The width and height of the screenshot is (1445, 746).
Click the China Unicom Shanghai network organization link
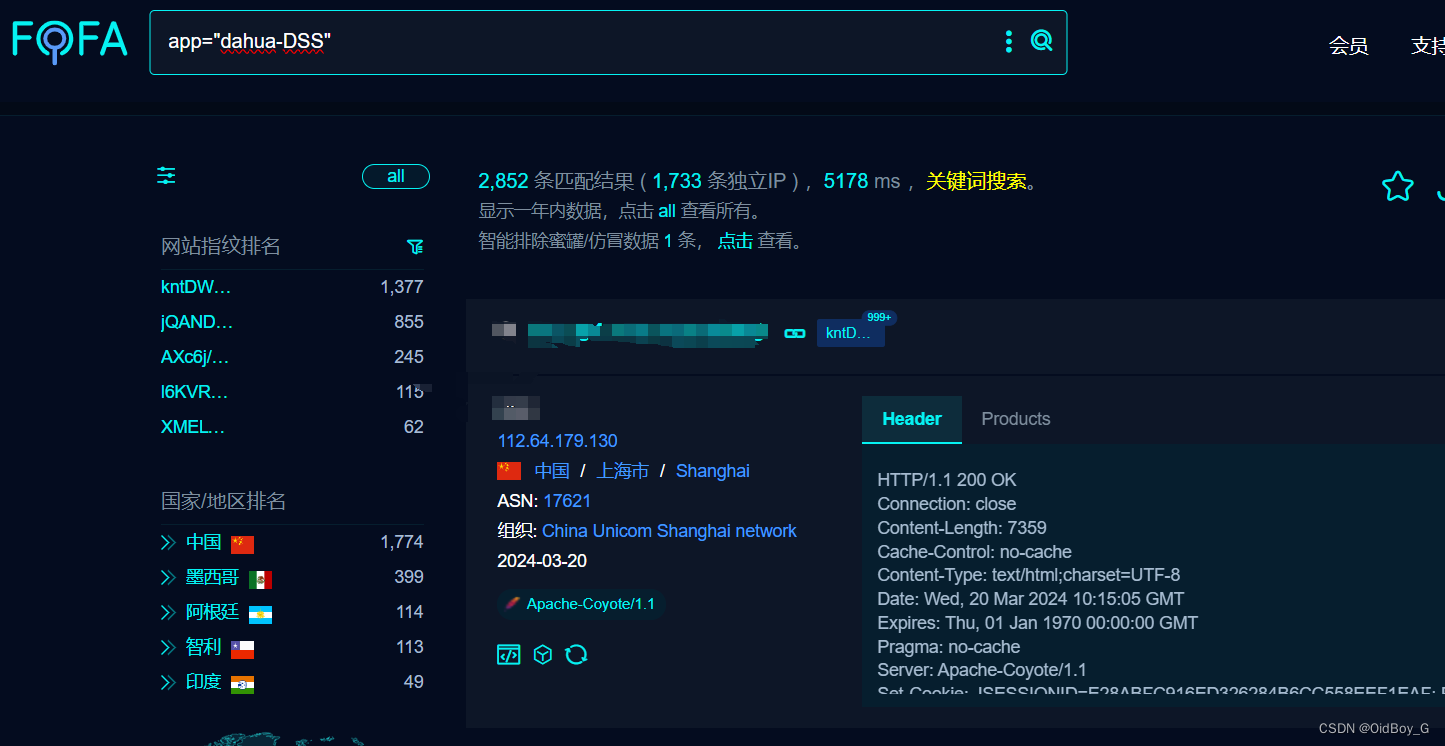point(669,531)
